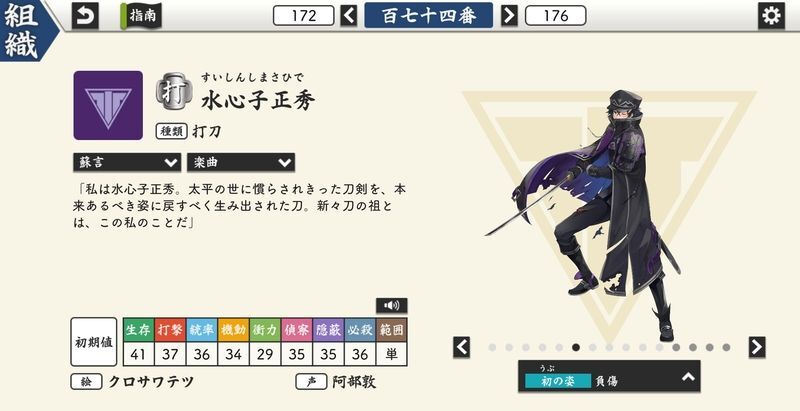This screenshot has height=411, width=800.
Task: Jump to sword number 176
Action: [x=556, y=16]
